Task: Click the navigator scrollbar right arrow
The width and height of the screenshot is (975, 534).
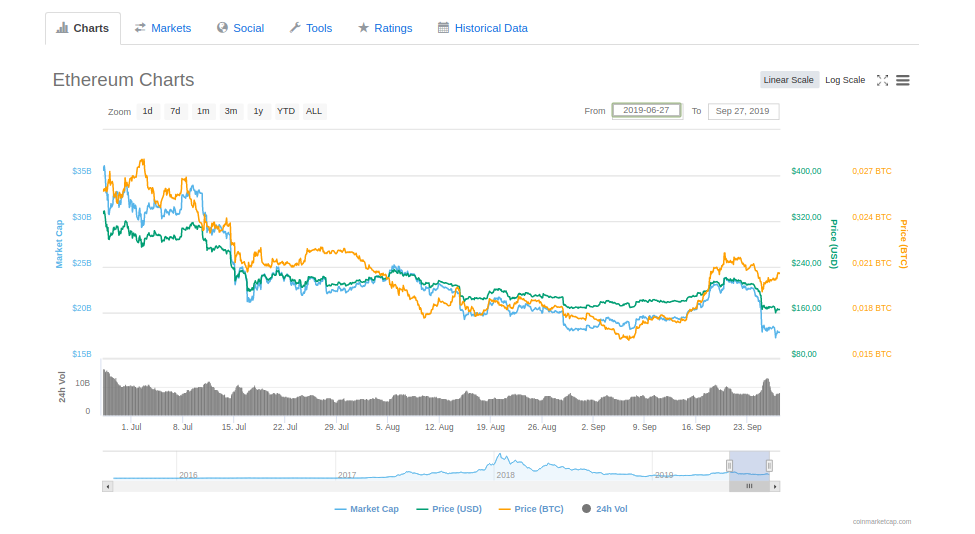Action: click(x=775, y=487)
